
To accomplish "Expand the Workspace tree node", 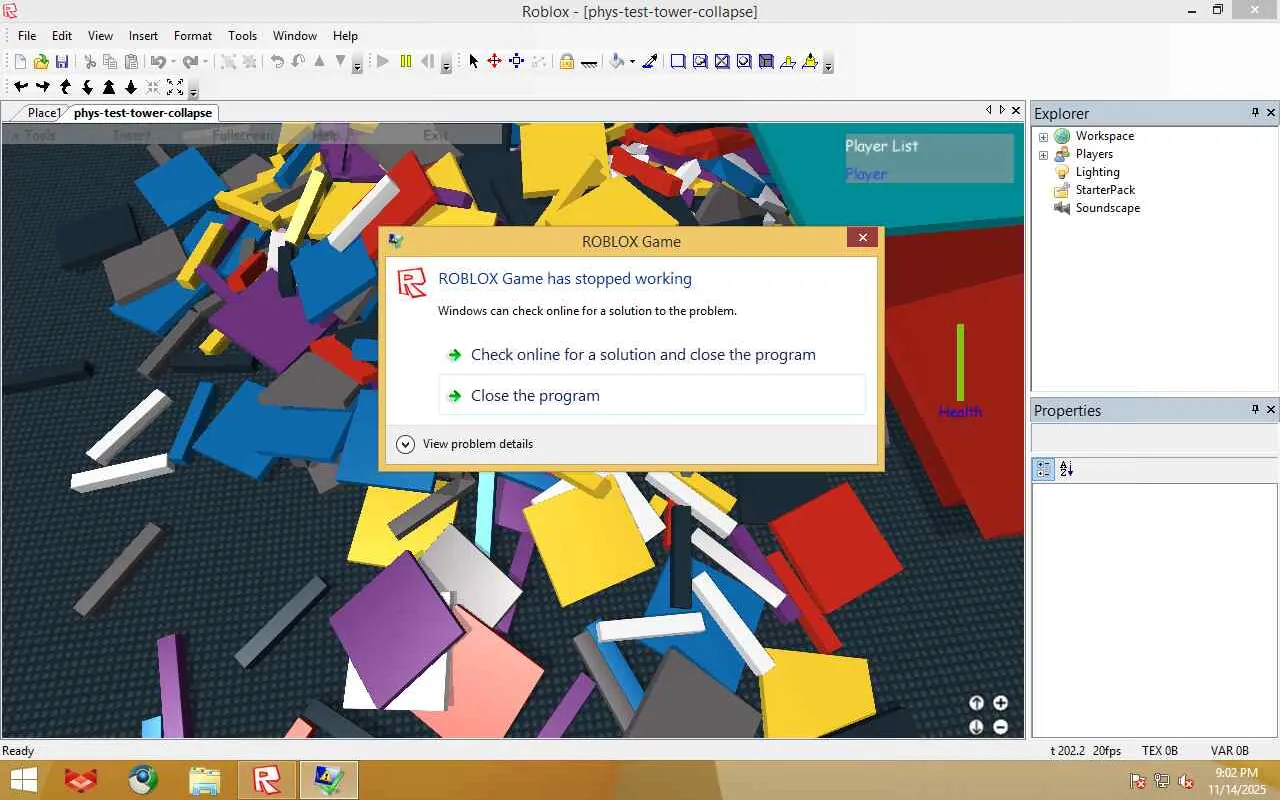I will 1043,137.
